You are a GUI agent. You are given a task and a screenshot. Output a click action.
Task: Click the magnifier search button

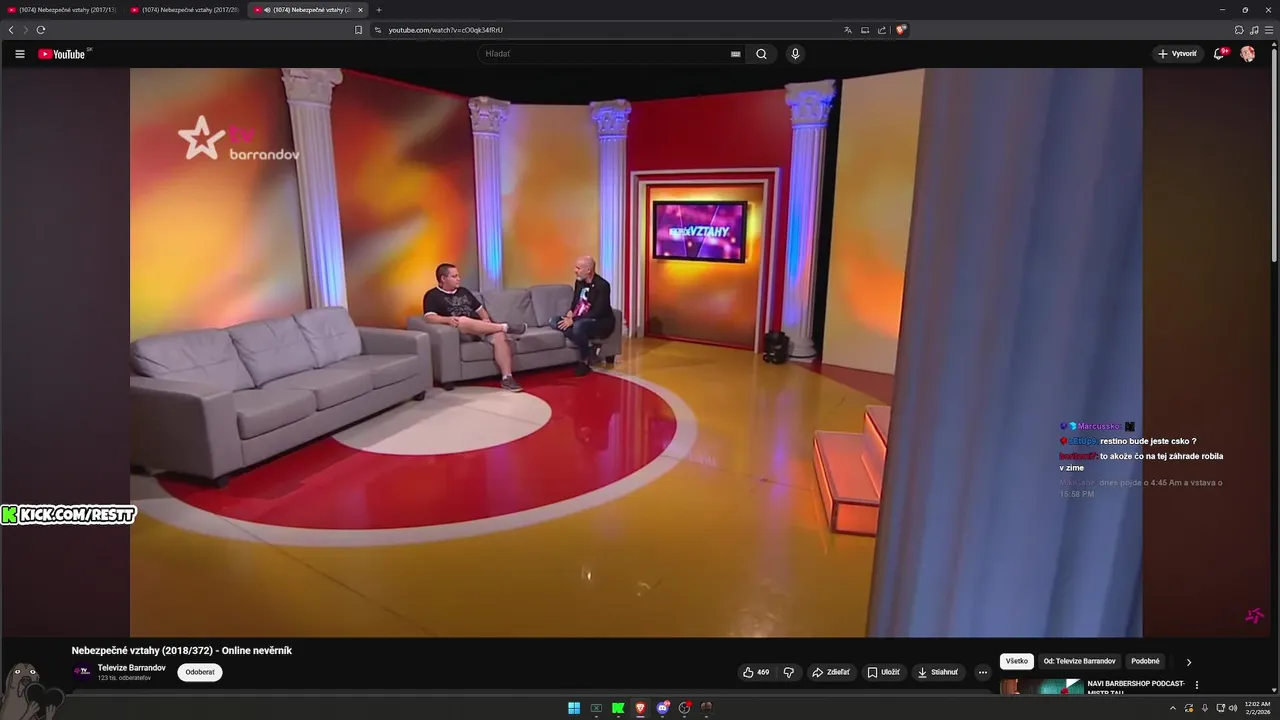(761, 54)
